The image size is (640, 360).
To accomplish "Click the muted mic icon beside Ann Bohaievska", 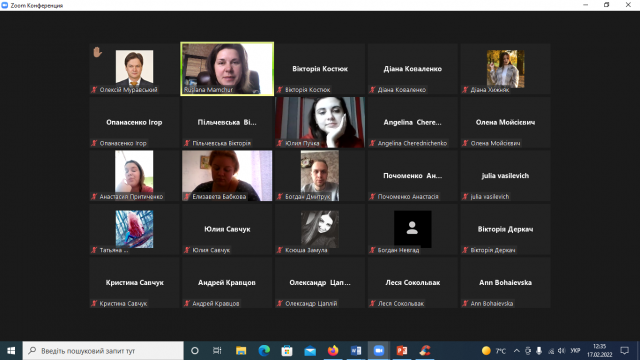I will point(465,304).
